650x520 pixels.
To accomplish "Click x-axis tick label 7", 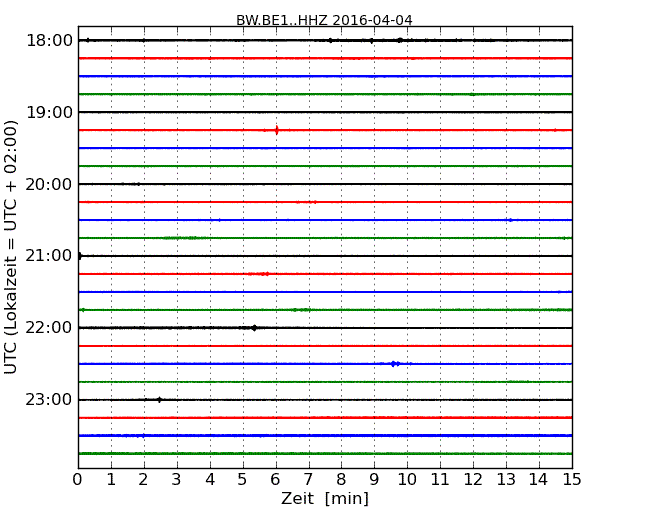I will (308, 480).
